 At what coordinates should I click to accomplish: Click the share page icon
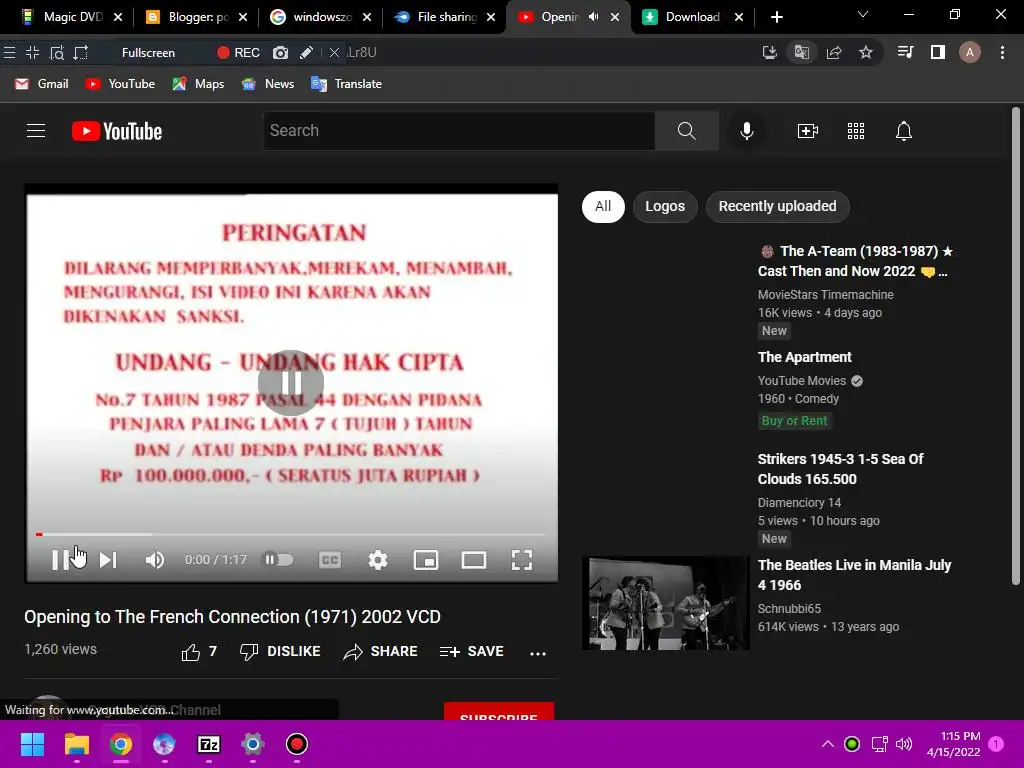pos(834,52)
